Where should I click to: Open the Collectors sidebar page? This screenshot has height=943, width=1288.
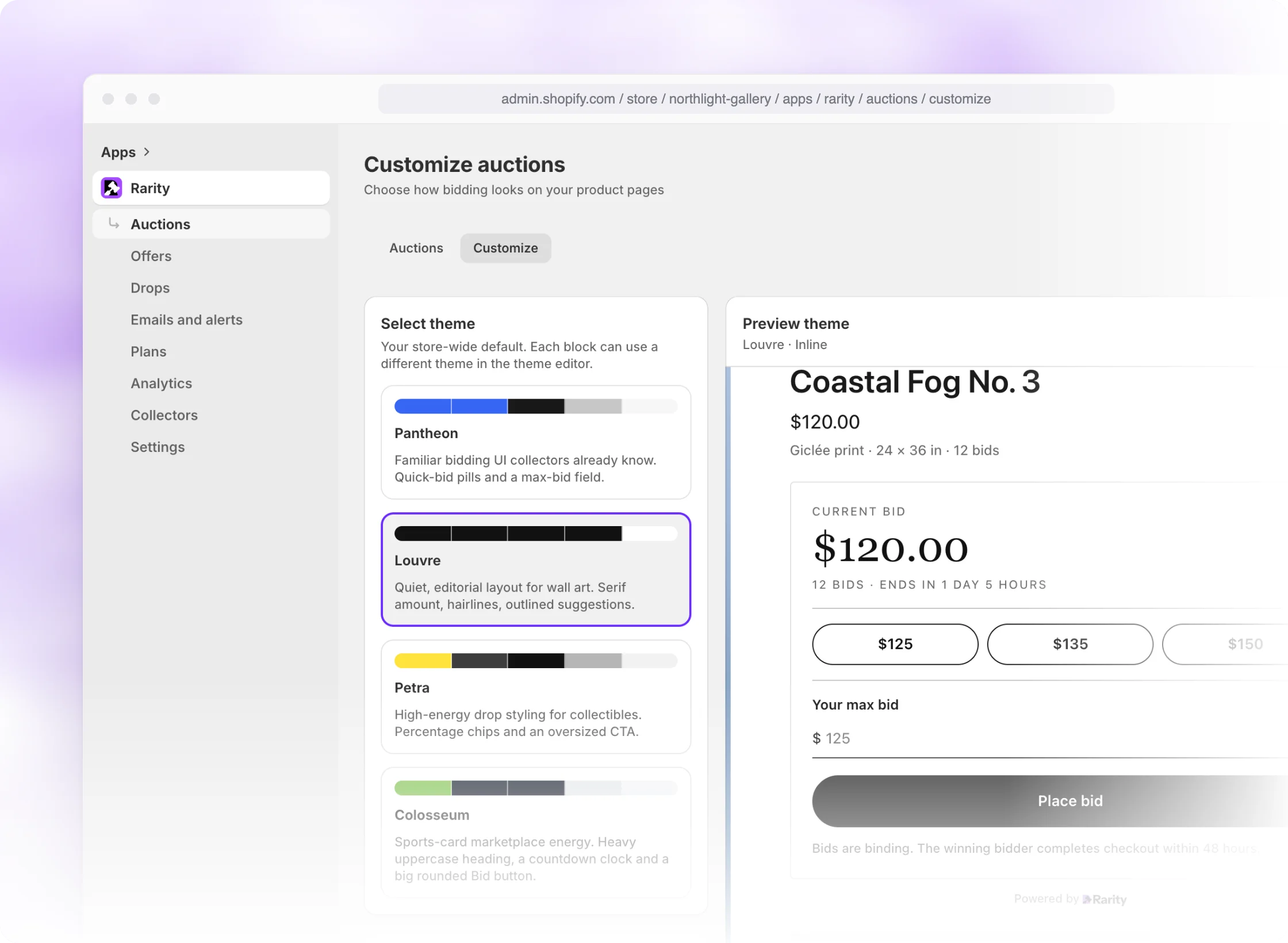[x=164, y=415]
